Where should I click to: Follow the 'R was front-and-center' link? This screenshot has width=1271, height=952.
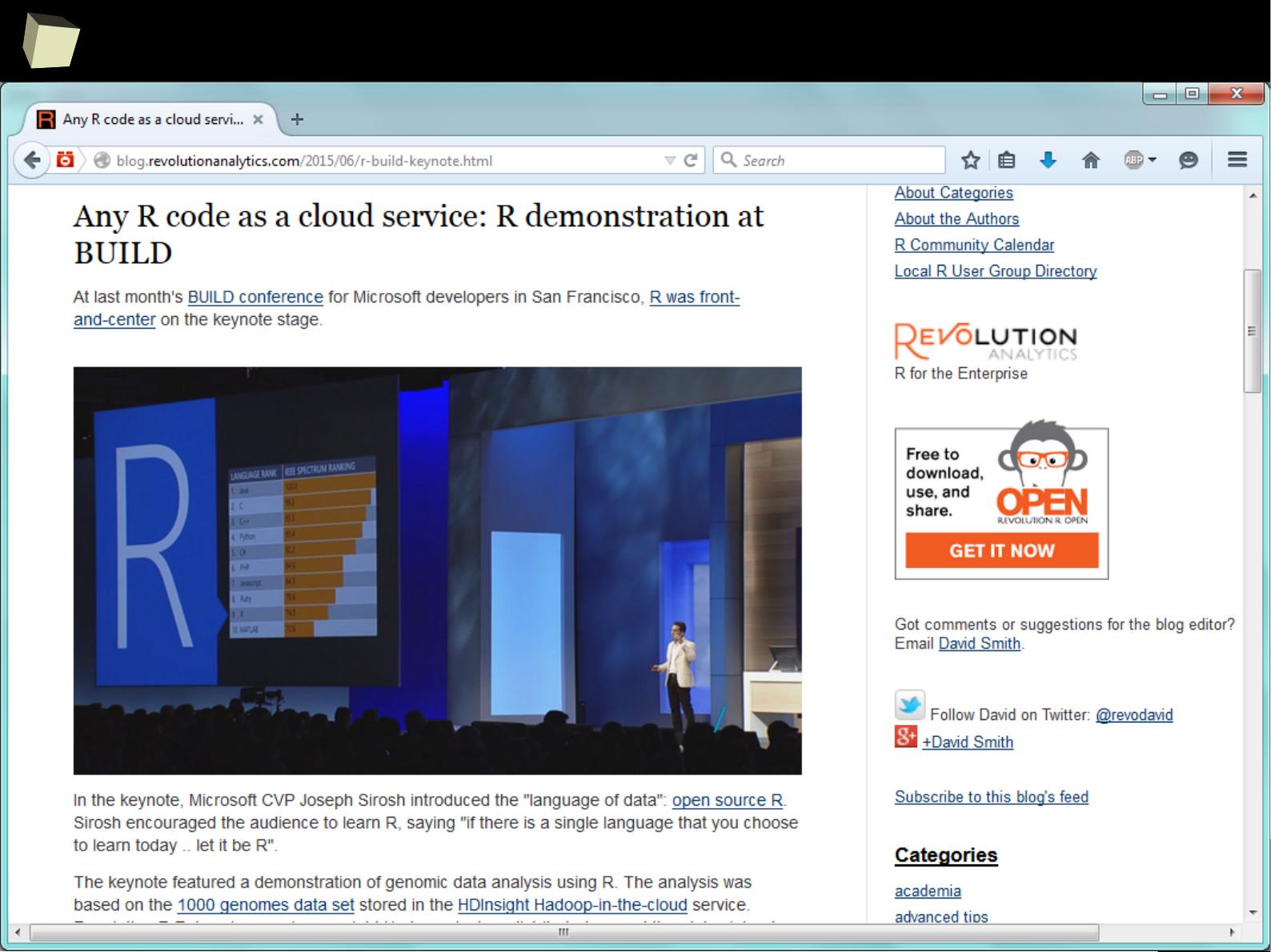tap(694, 297)
